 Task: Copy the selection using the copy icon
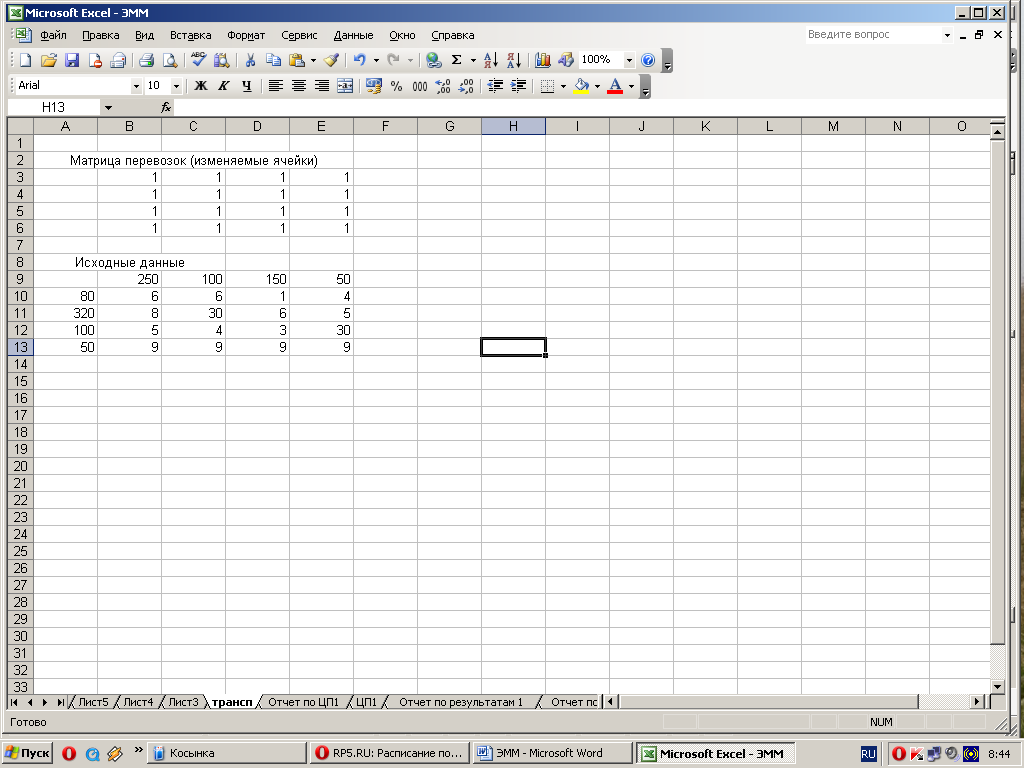273,60
